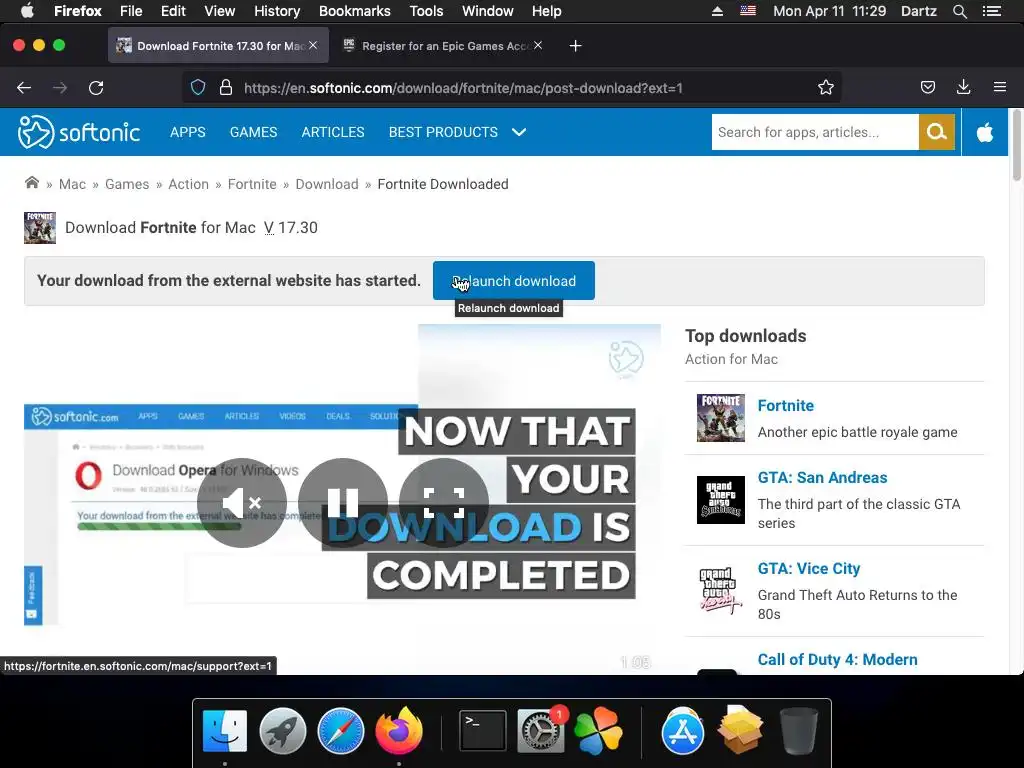
Task: Switch to the Register for an Epic Games tab
Action: coord(444,46)
